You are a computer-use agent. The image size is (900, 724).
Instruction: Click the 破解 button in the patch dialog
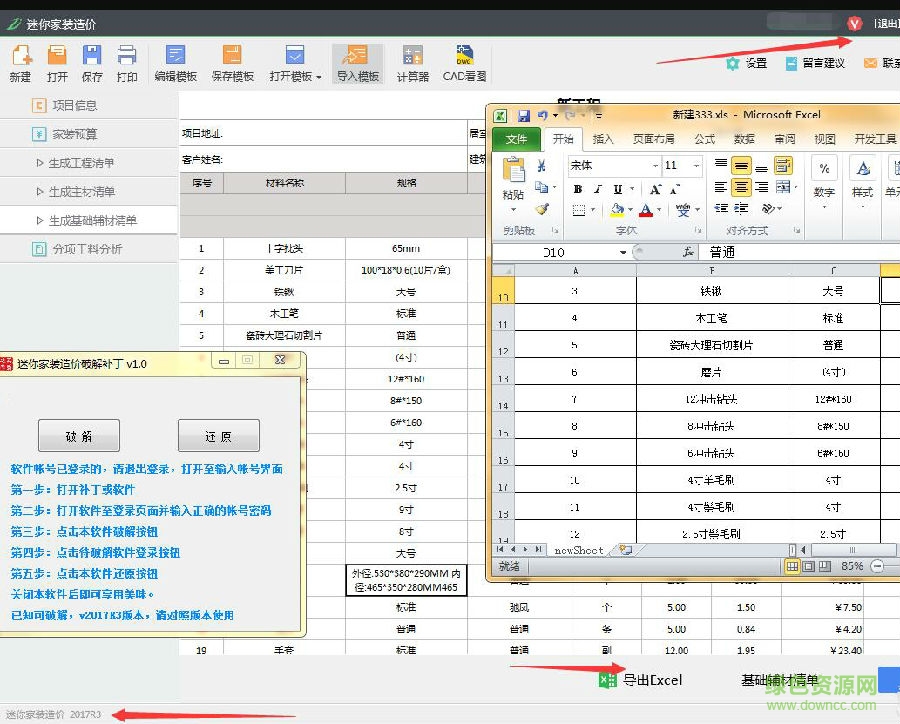click(79, 435)
